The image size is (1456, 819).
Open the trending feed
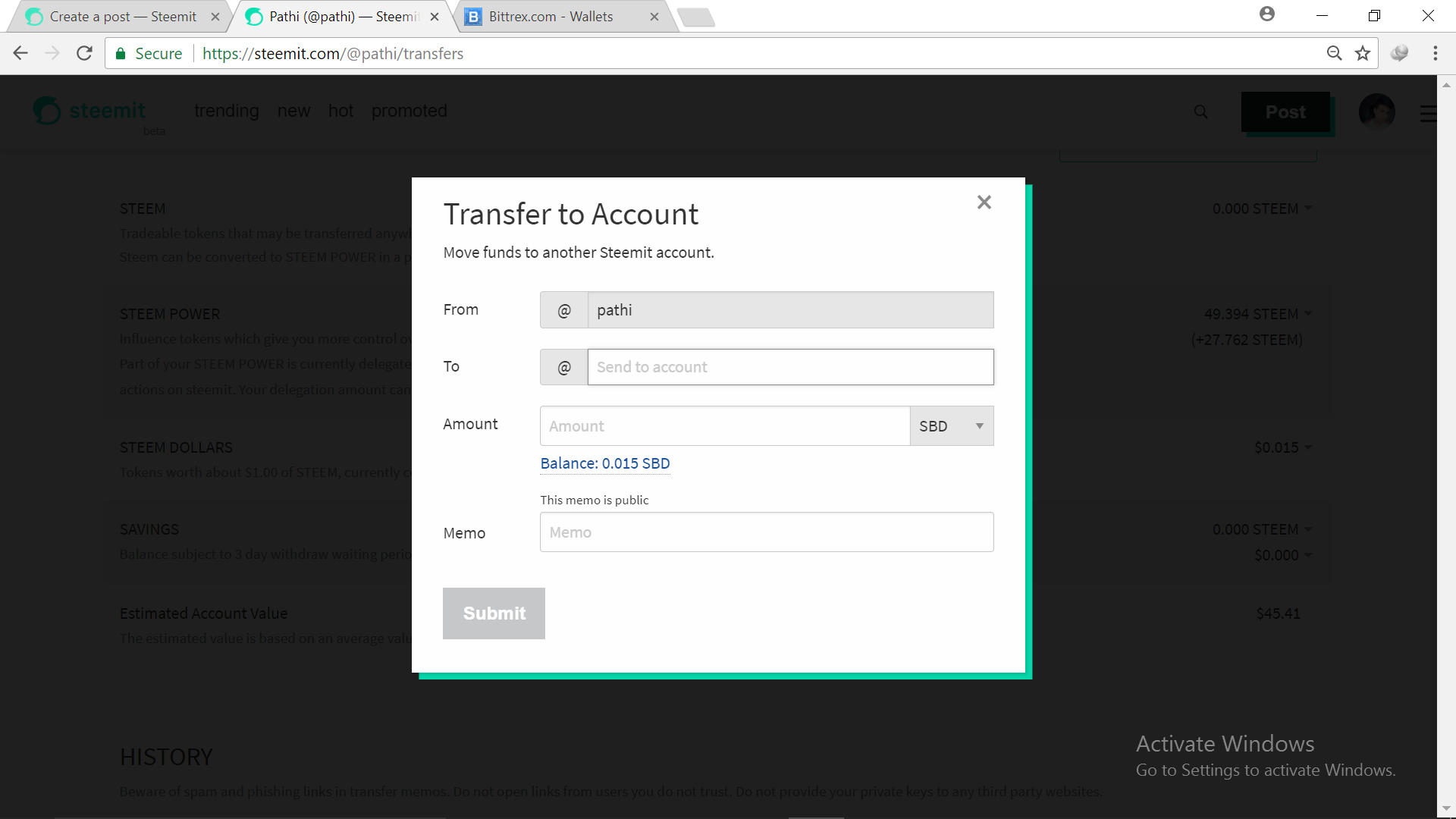pos(227,111)
